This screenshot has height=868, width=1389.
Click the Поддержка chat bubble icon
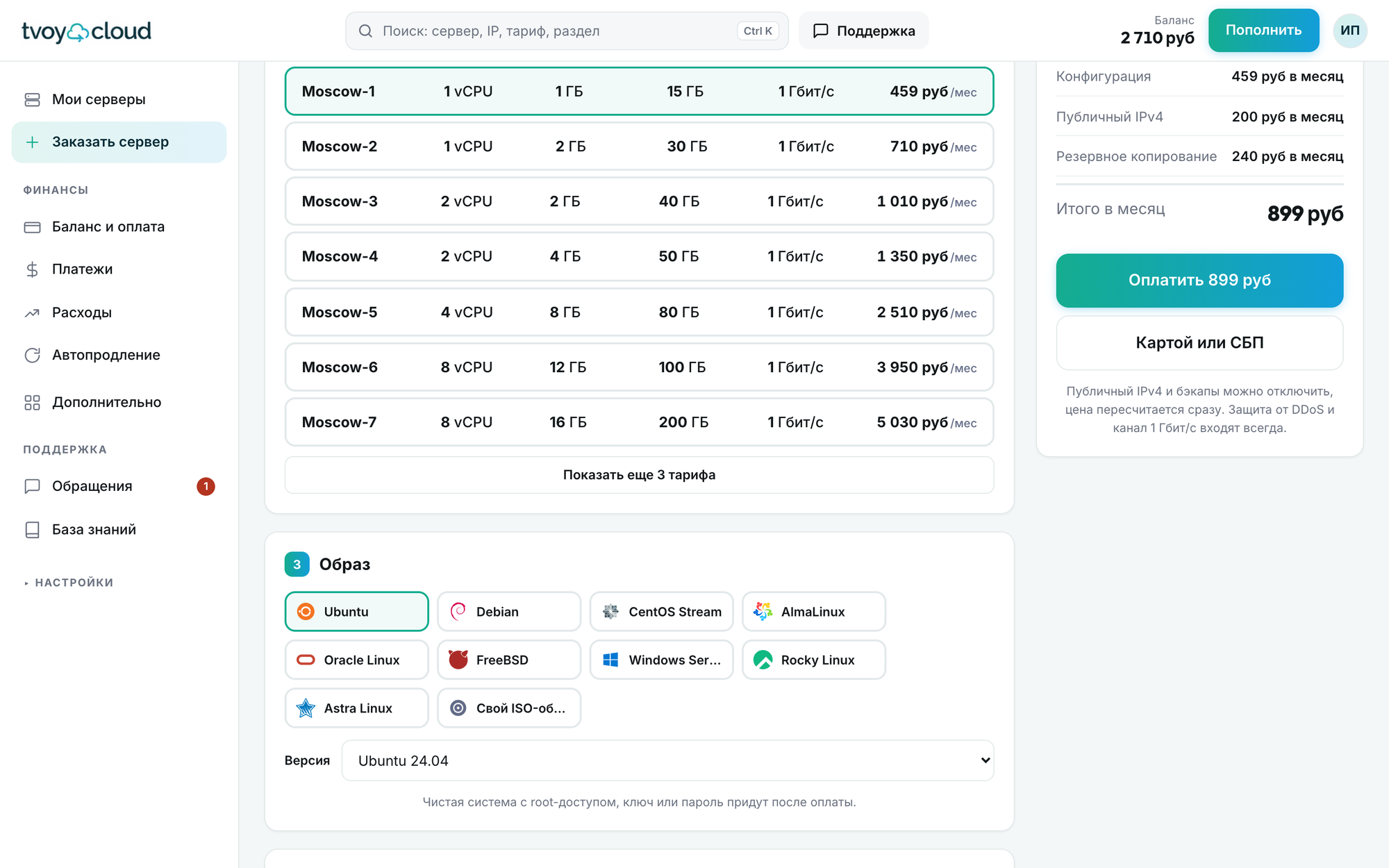click(821, 31)
